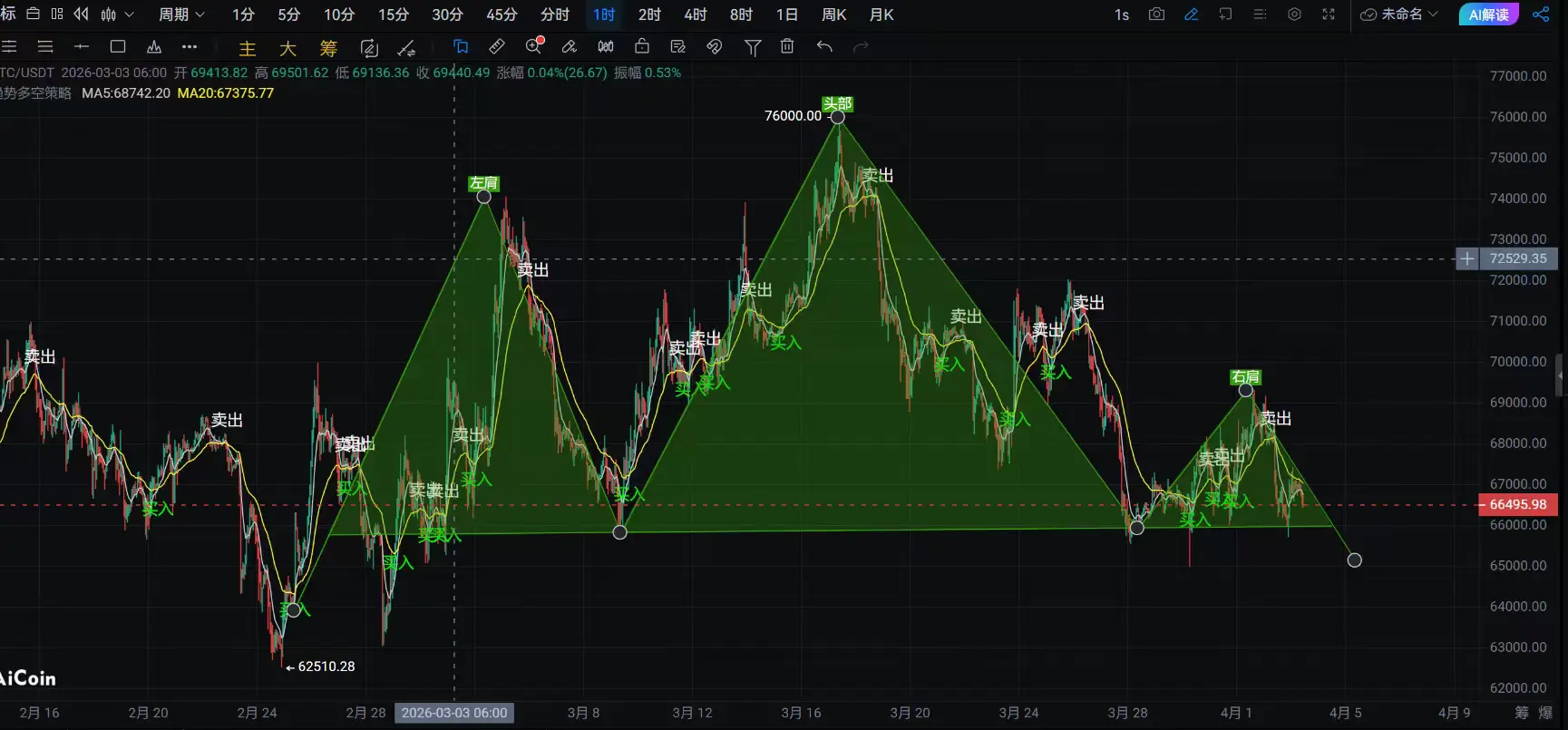Click the 72529.35 crosshair plus button
The width and height of the screenshot is (1568, 730).
[x=1467, y=258]
